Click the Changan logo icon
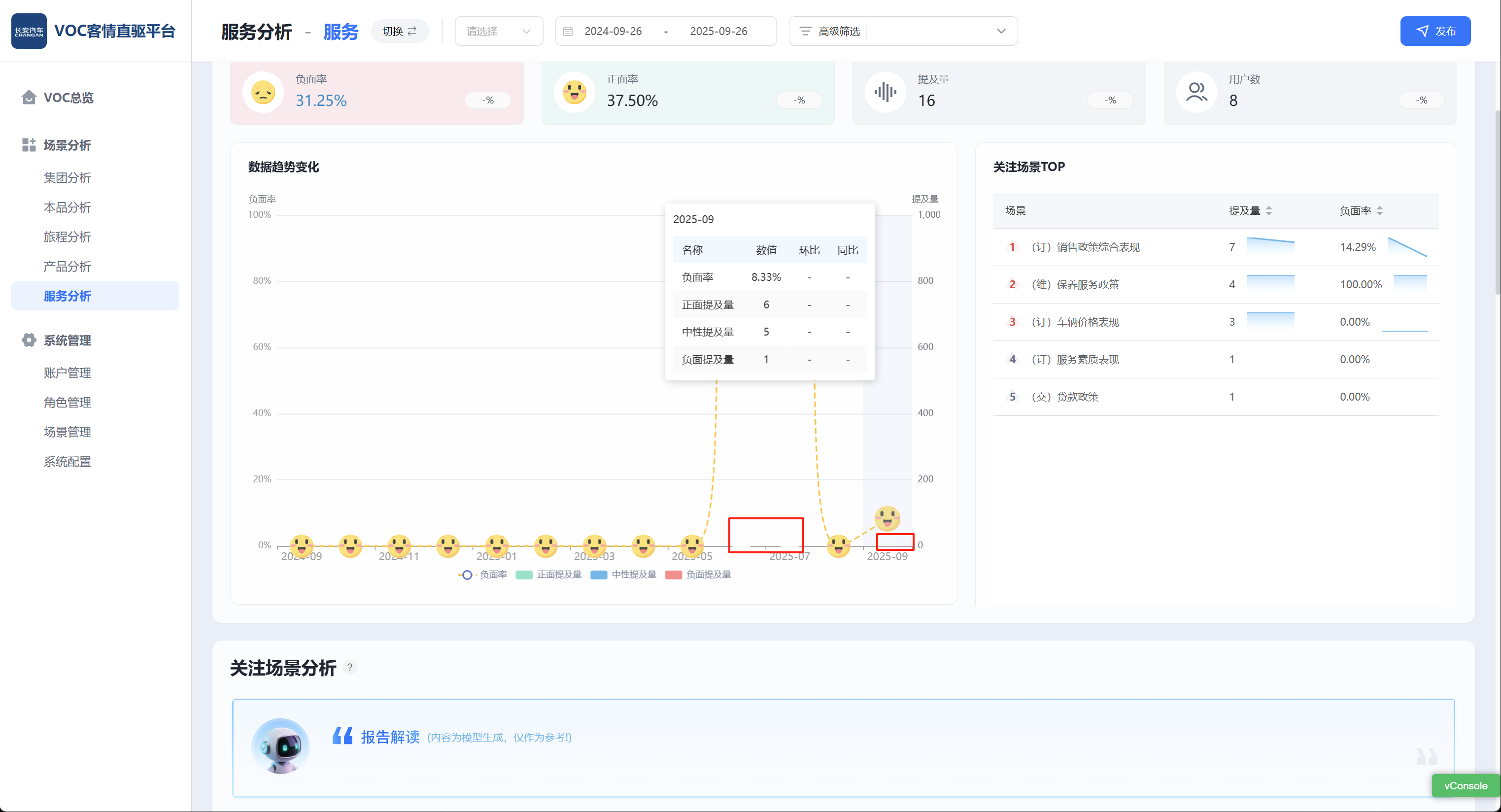This screenshot has width=1501, height=812. pyautogui.click(x=29, y=31)
